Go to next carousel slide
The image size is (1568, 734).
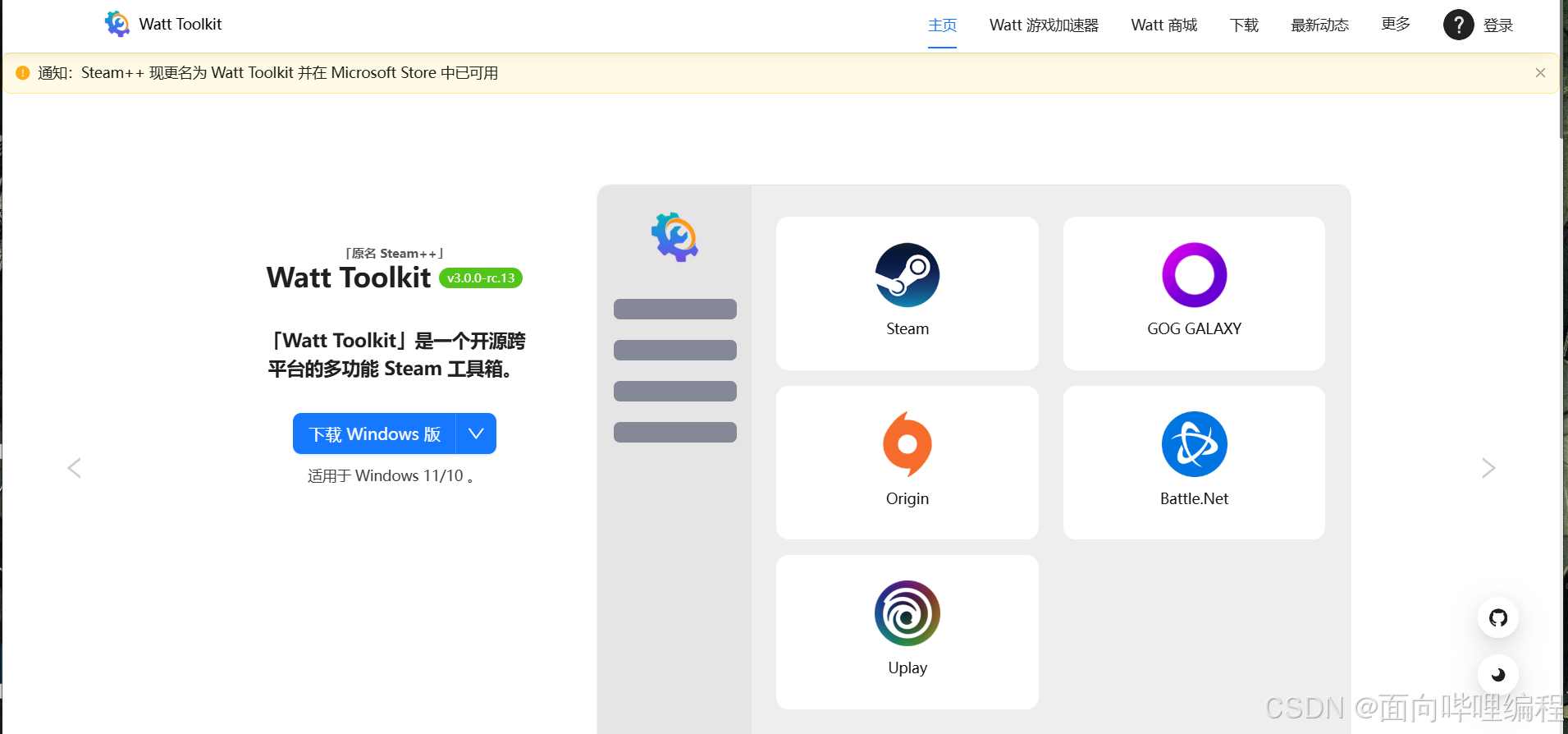click(1488, 468)
